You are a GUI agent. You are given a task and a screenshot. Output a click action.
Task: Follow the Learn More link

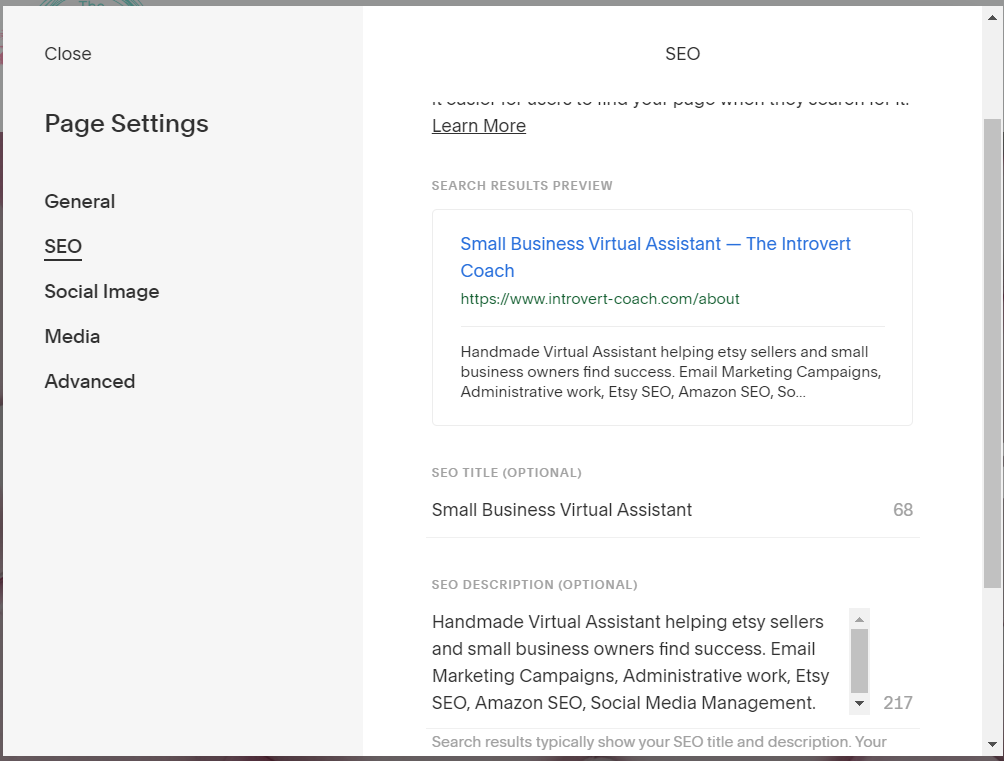tap(479, 126)
